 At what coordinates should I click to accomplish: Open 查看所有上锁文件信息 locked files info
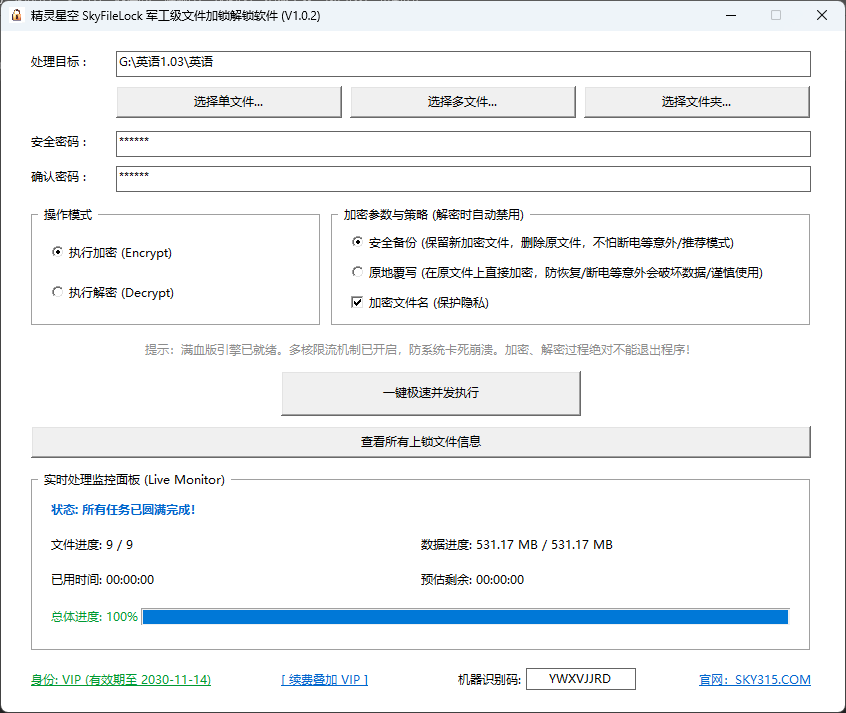point(421,442)
